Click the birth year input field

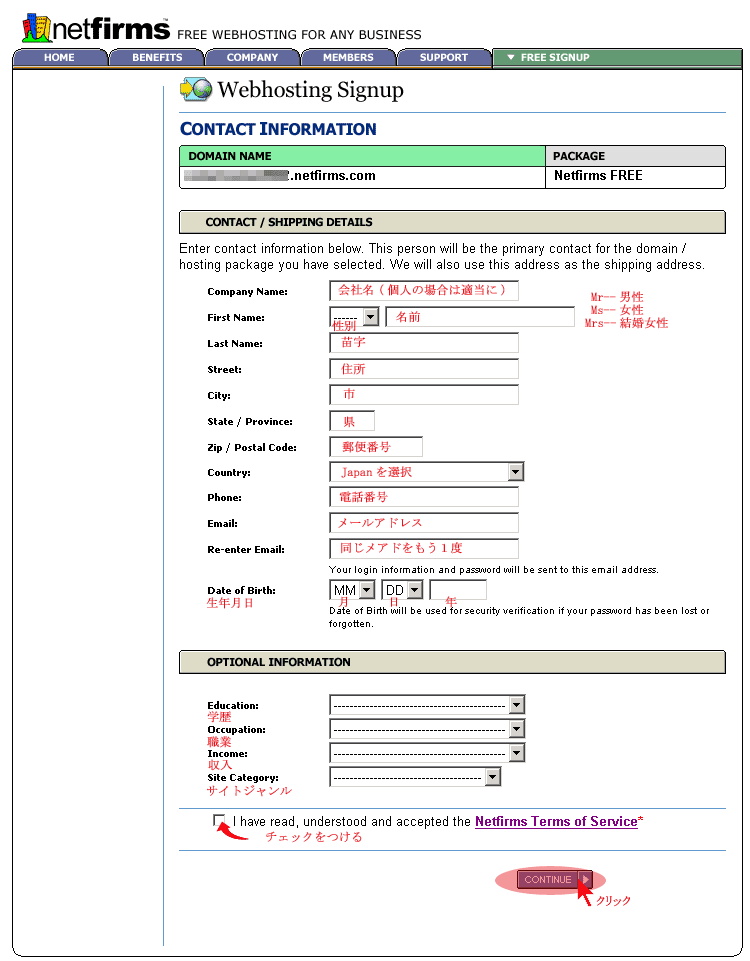click(x=458, y=590)
